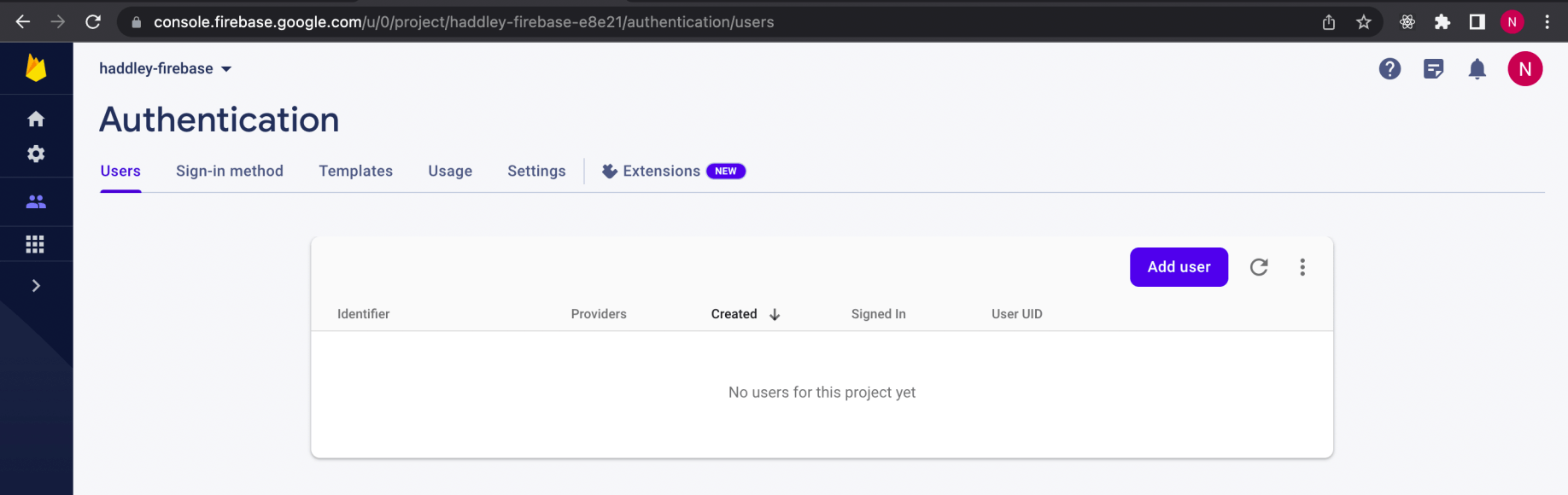1568x495 pixels.
Task: Open the users table overflow menu
Action: point(1302,267)
